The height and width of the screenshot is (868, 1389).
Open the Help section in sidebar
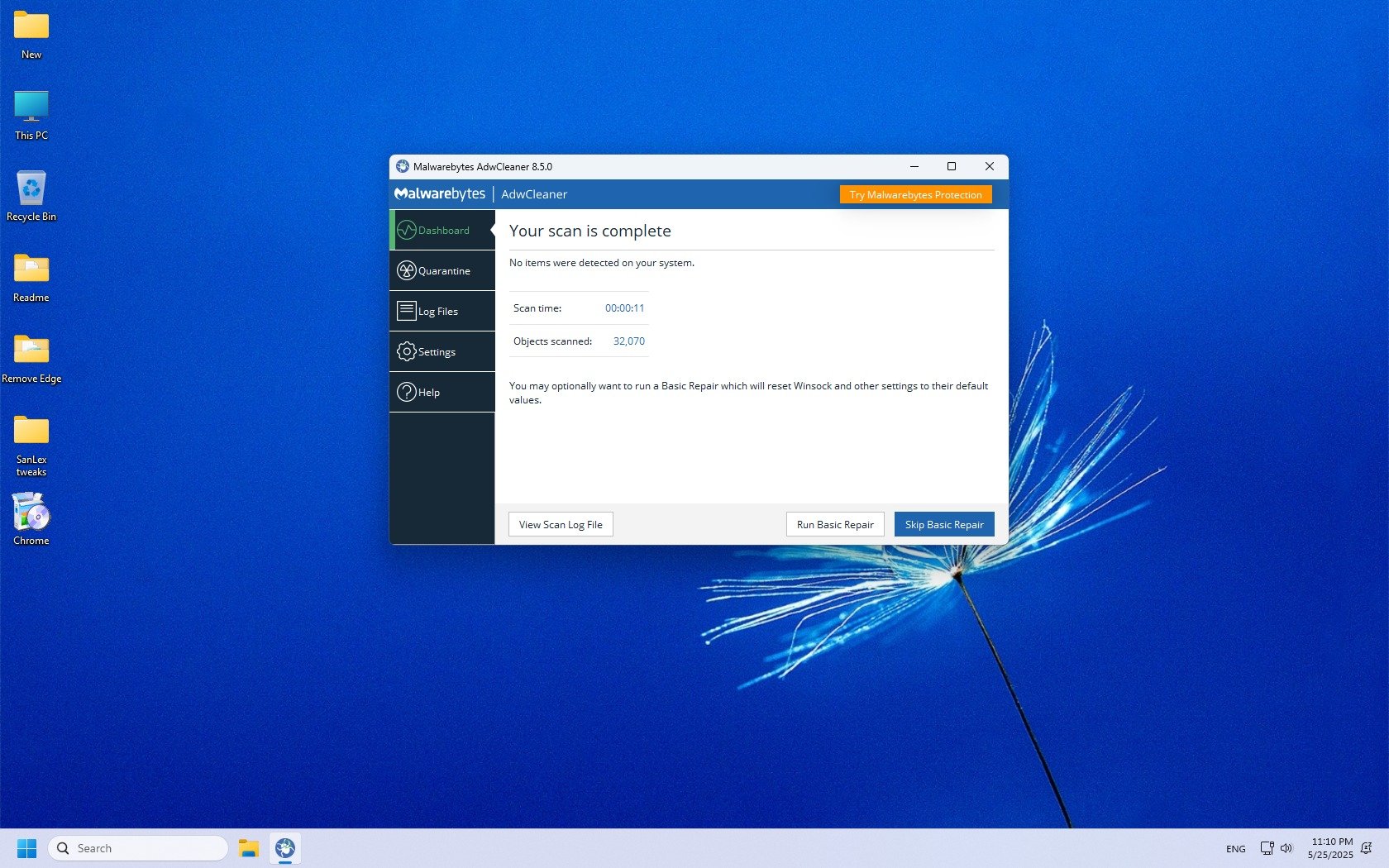(442, 392)
